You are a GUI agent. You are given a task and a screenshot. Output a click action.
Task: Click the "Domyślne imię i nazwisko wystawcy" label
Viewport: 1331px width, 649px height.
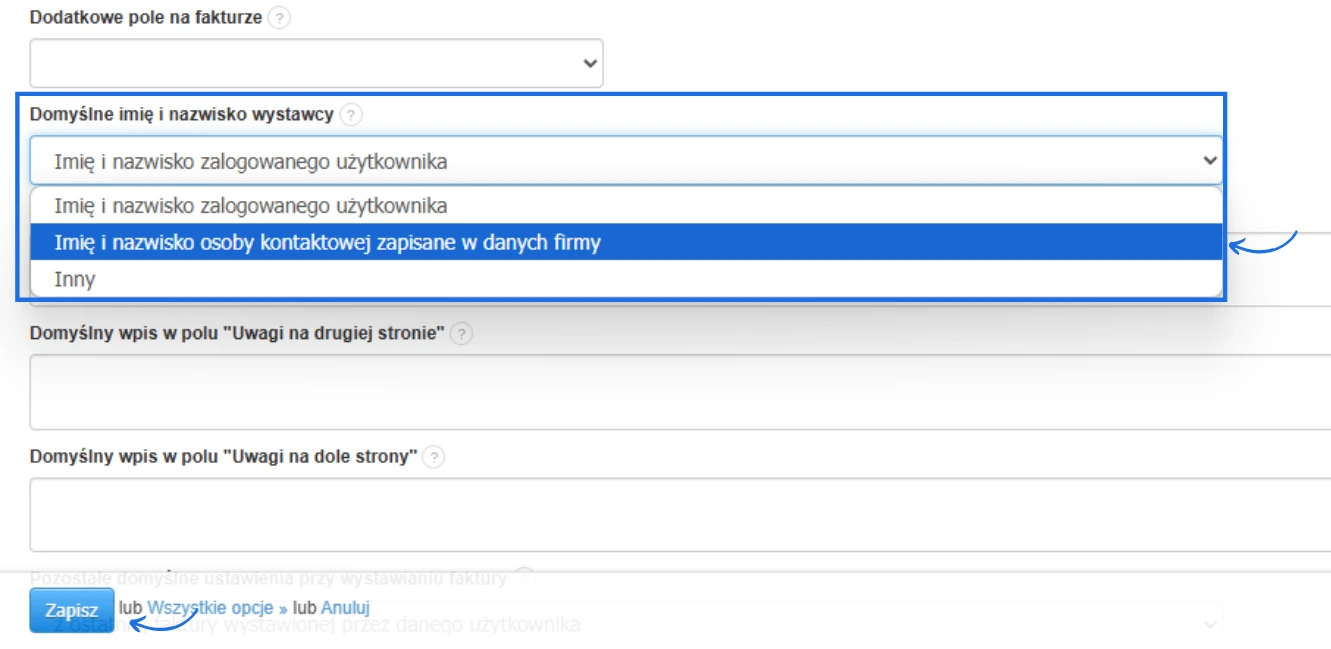pyautogui.click(x=181, y=115)
